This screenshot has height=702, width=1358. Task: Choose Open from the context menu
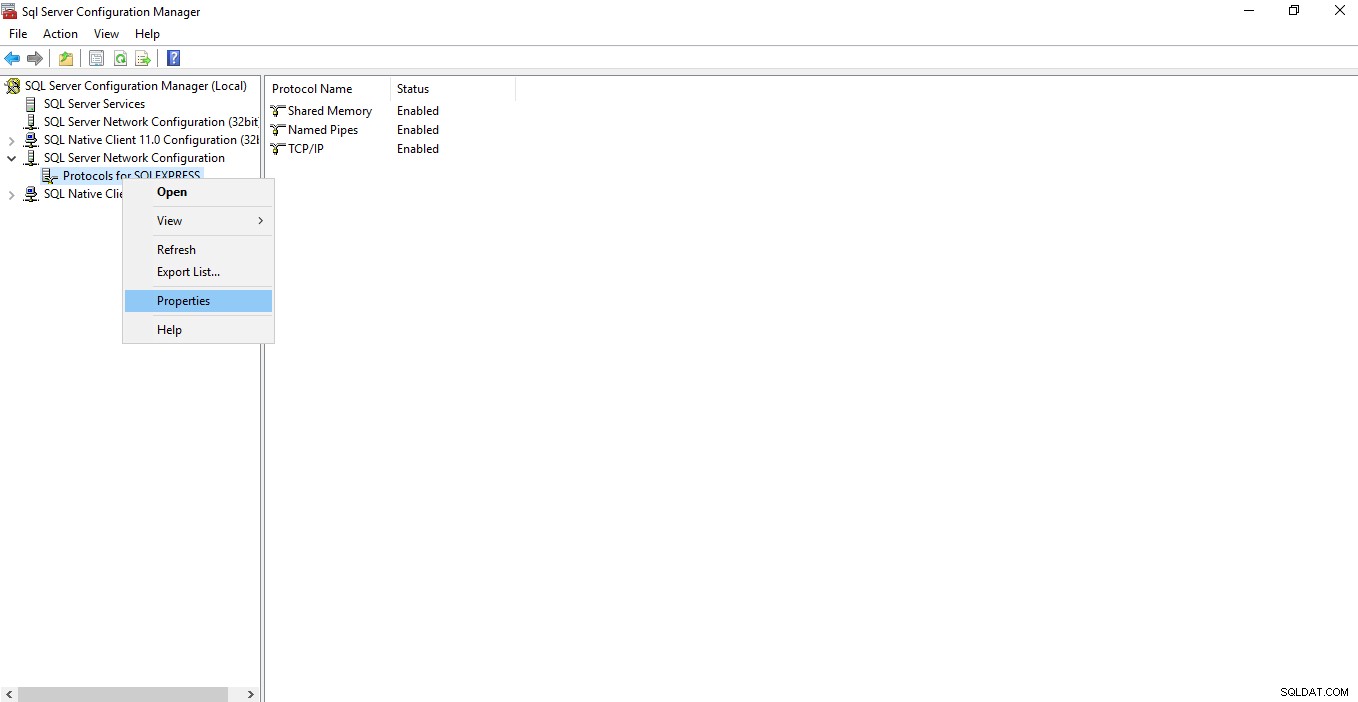[x=198, y=192]
